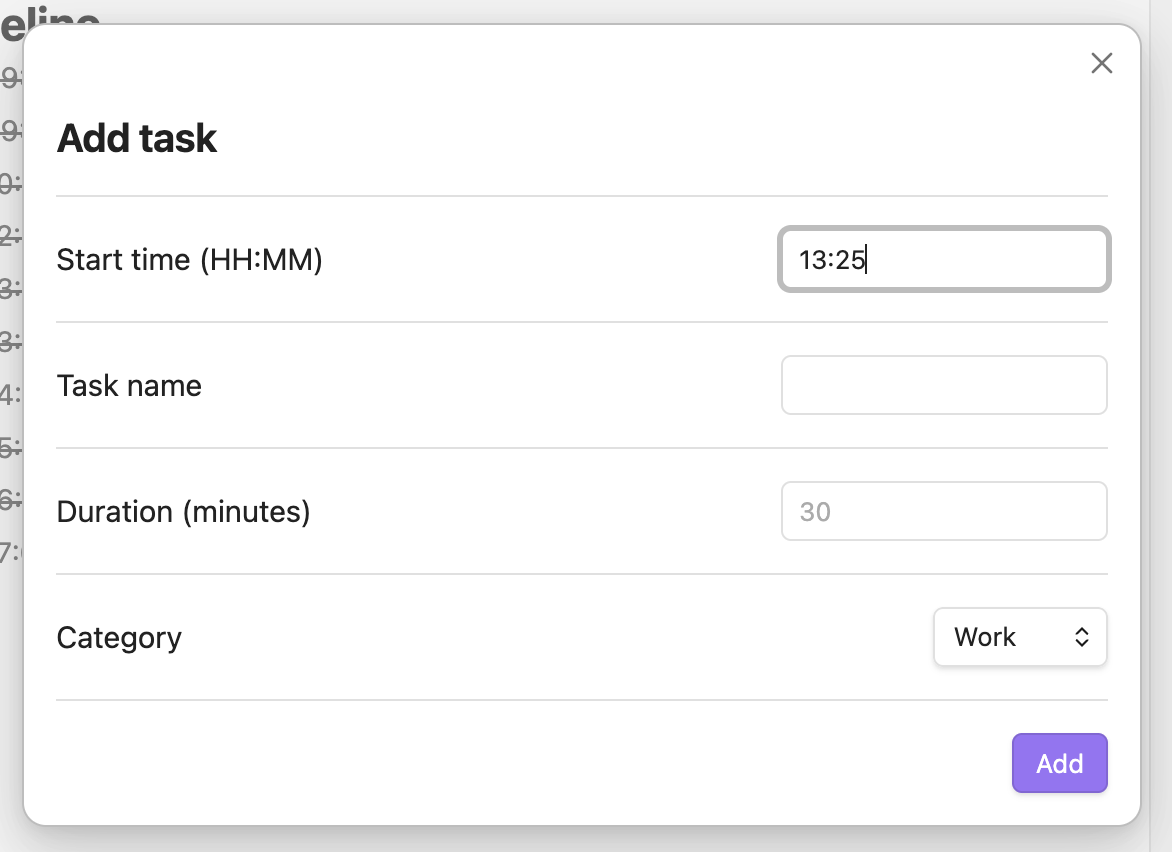Click the Start time (HH:MM) label
This screenshot has height=852, width=1172.
click(190, 260)
